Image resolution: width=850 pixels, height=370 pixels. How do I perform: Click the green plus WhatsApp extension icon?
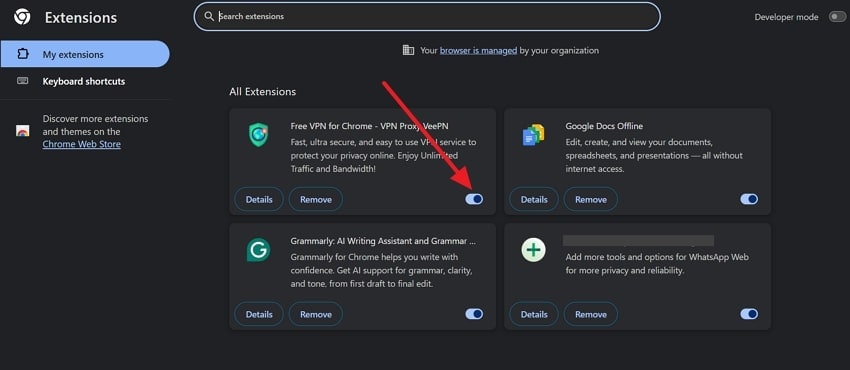tap(533, 250)
